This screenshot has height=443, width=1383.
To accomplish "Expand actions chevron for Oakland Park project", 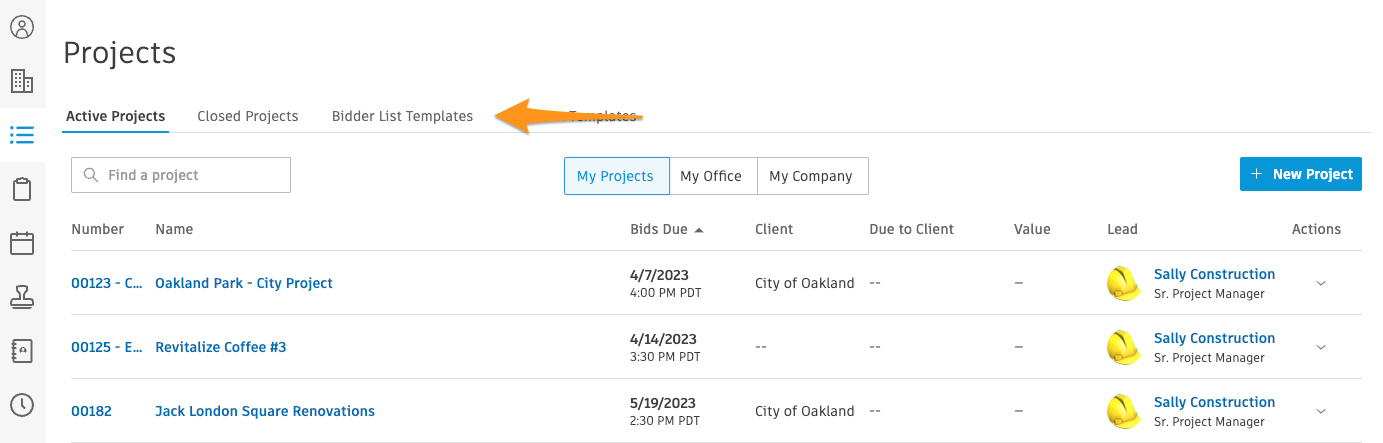I will 1321,283.
